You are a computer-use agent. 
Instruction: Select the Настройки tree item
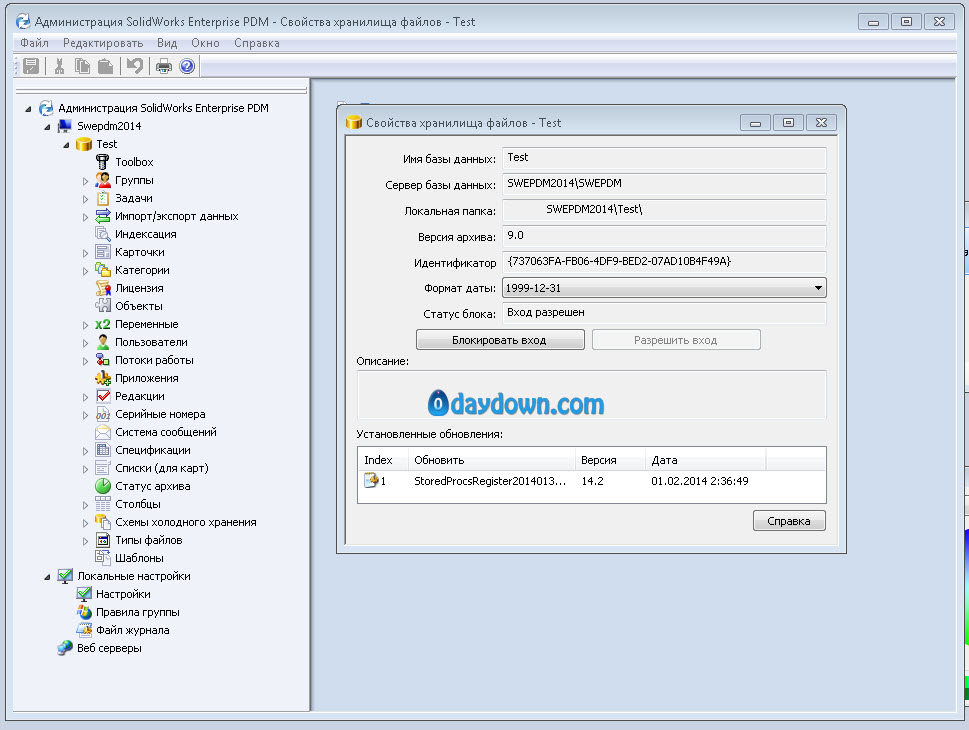pos(123,594)
